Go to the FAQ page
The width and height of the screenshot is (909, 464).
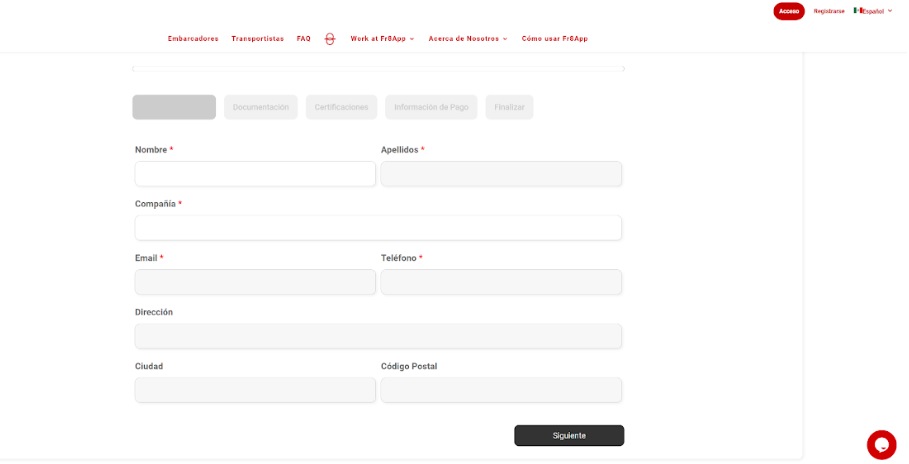(x=304, y=39)
